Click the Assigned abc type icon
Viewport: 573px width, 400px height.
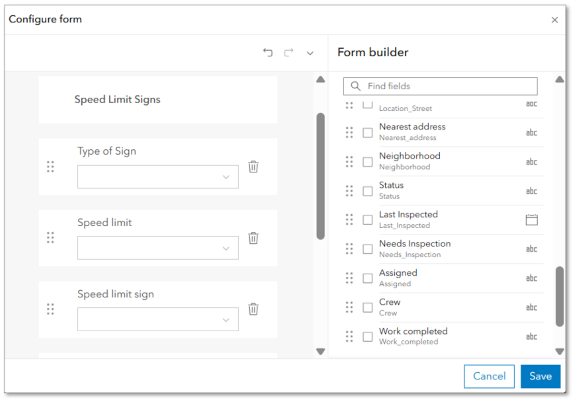click(x=531, y=278)
